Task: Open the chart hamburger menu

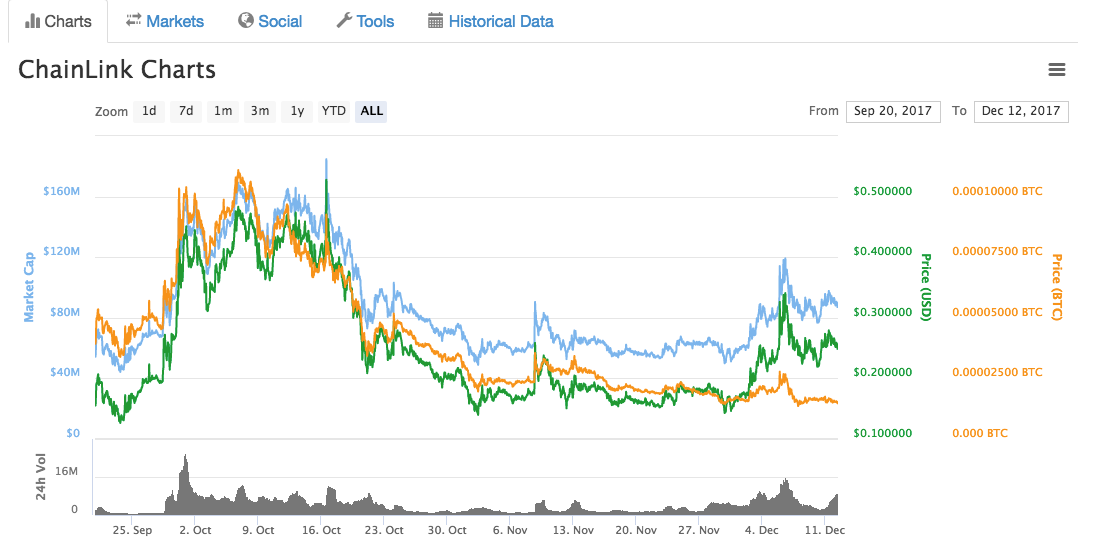Action: 1056,70
